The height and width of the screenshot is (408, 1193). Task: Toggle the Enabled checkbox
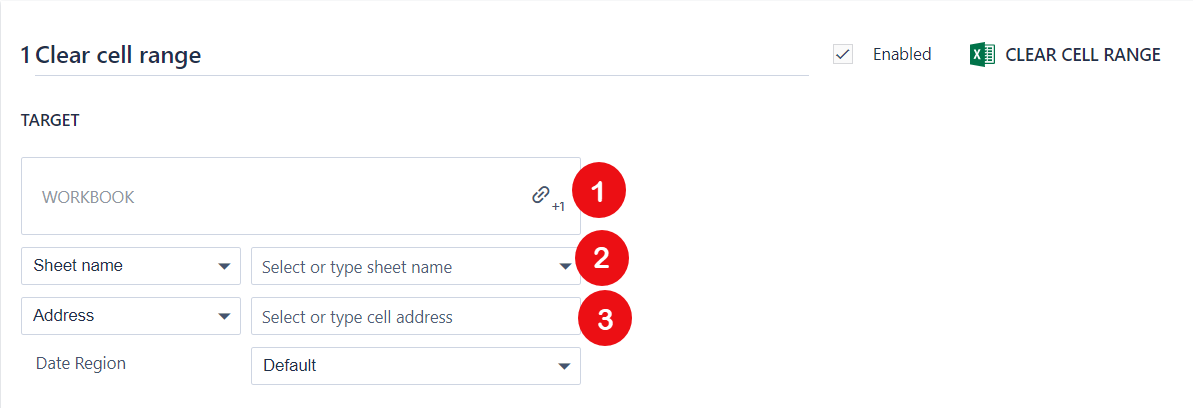click(843, 55)
